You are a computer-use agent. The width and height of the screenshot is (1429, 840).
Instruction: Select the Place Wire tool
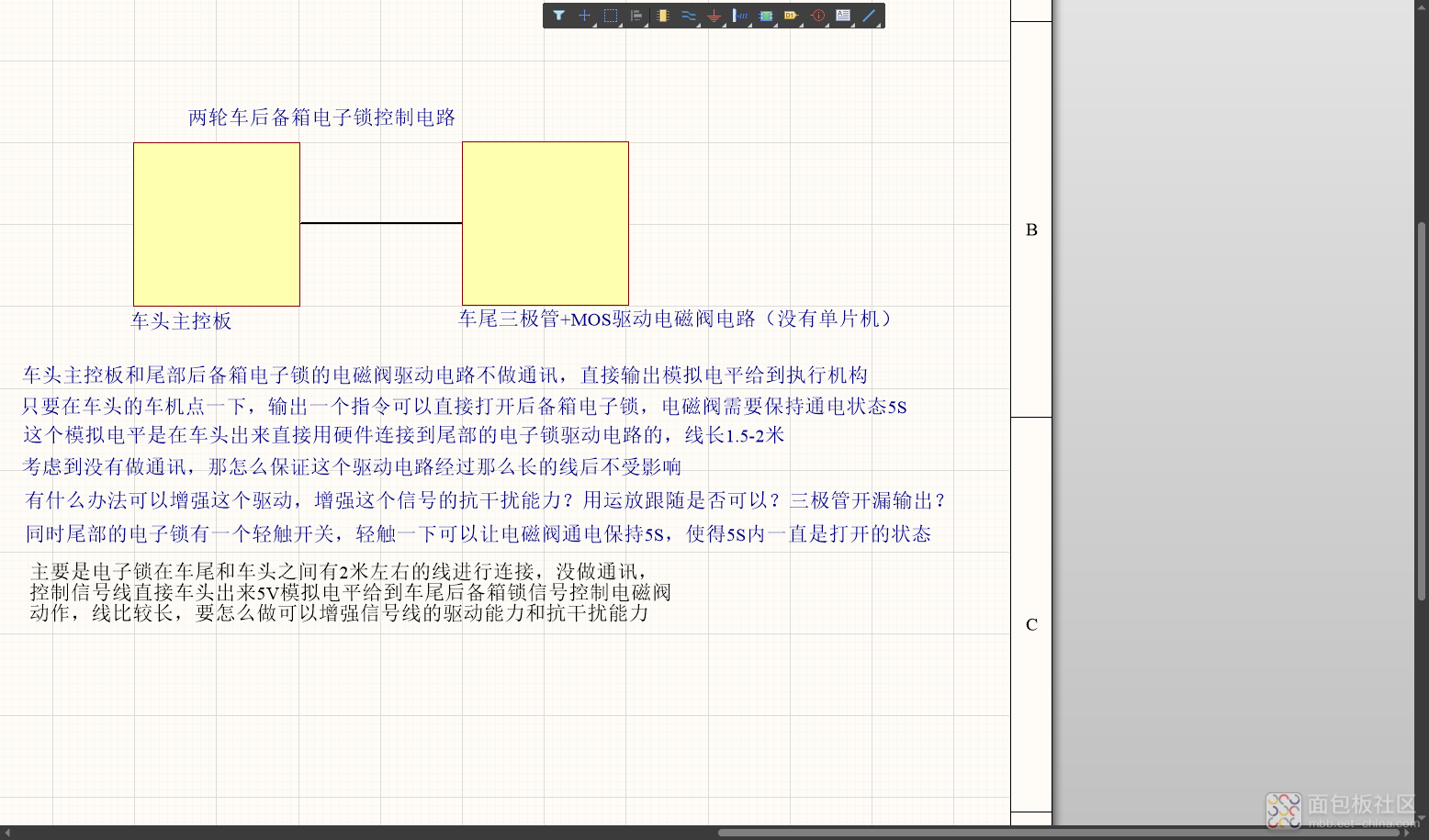tap(689, 15)
